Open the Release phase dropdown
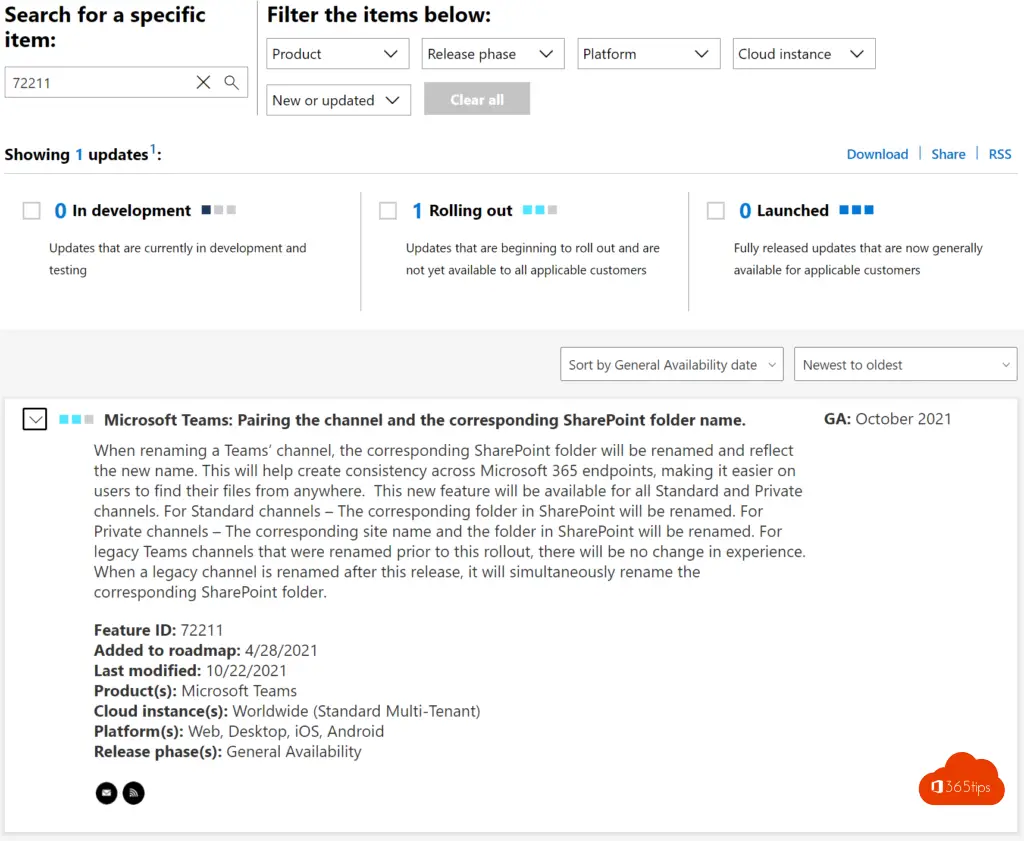Screen dimensions: 1024x841 coord(492,53)
